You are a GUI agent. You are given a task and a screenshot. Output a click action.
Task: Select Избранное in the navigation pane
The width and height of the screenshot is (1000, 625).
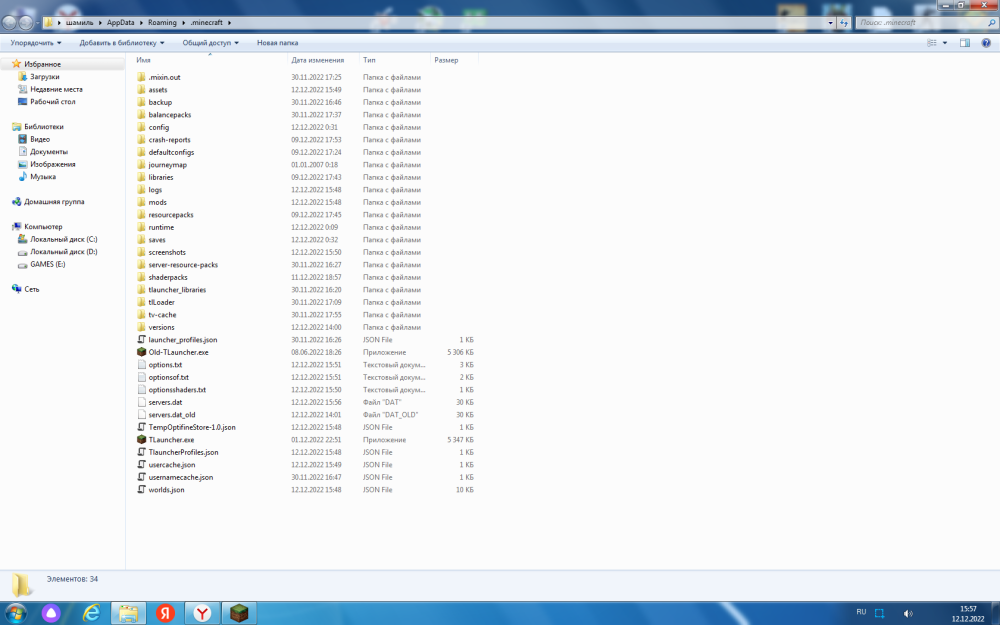pos(42,64)
